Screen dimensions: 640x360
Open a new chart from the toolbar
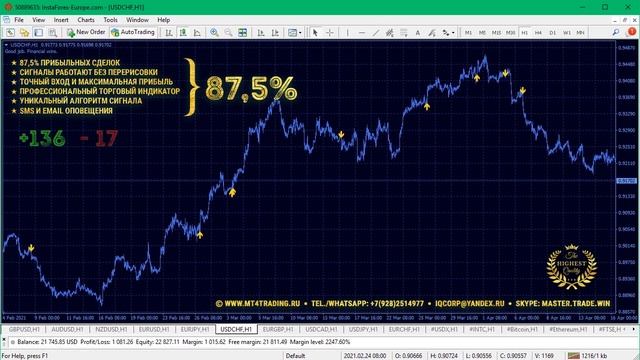click(x=10, y=32)
